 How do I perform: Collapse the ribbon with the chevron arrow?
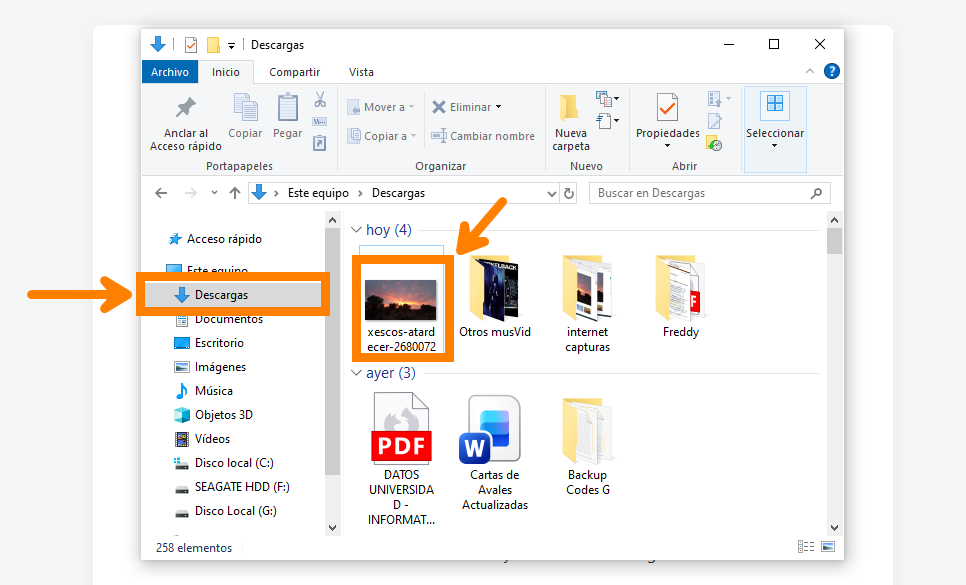(x=809, y=71)
